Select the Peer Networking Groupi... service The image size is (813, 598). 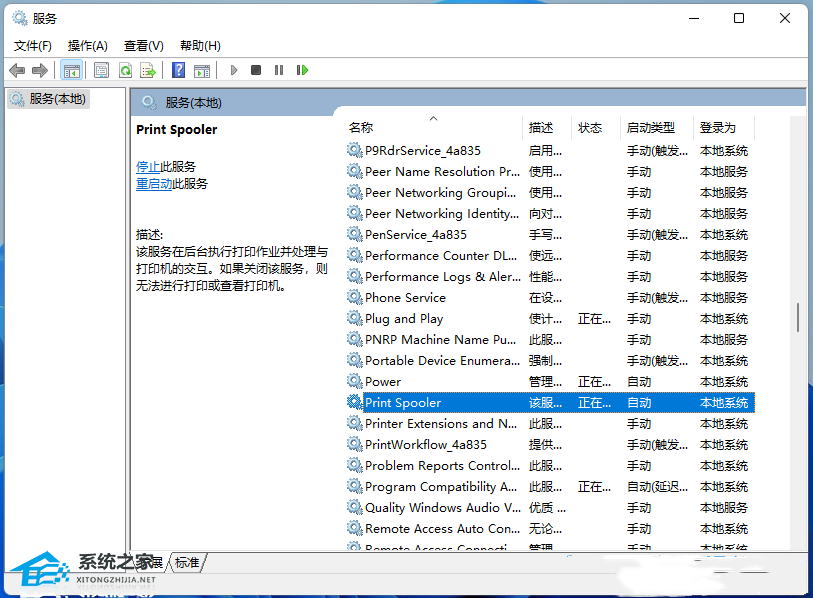550,192
